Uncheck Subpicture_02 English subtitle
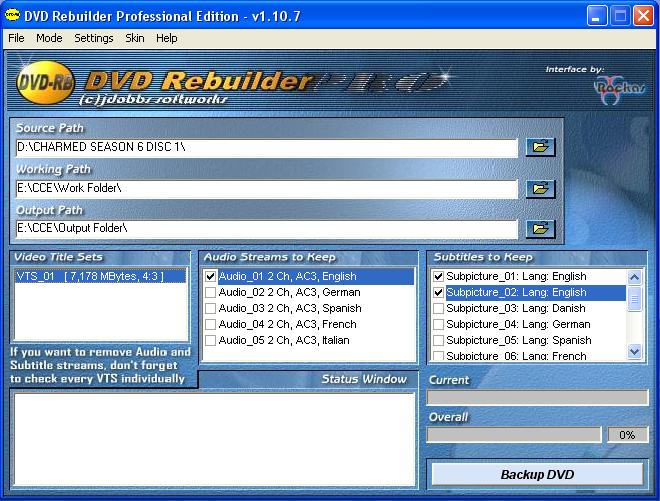Viewport: 660px width, 501px height. click(438, 293)
